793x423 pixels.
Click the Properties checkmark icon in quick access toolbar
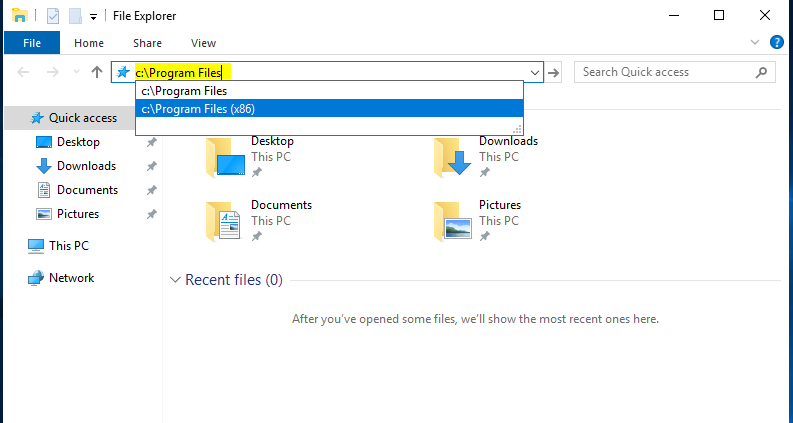pos(53,16)
